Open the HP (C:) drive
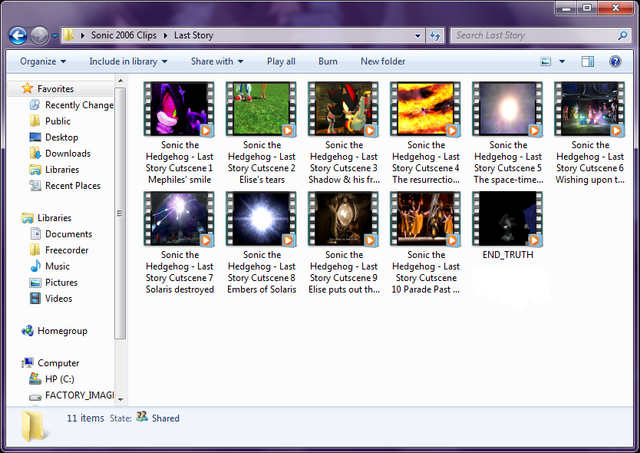 coord(52,379)
